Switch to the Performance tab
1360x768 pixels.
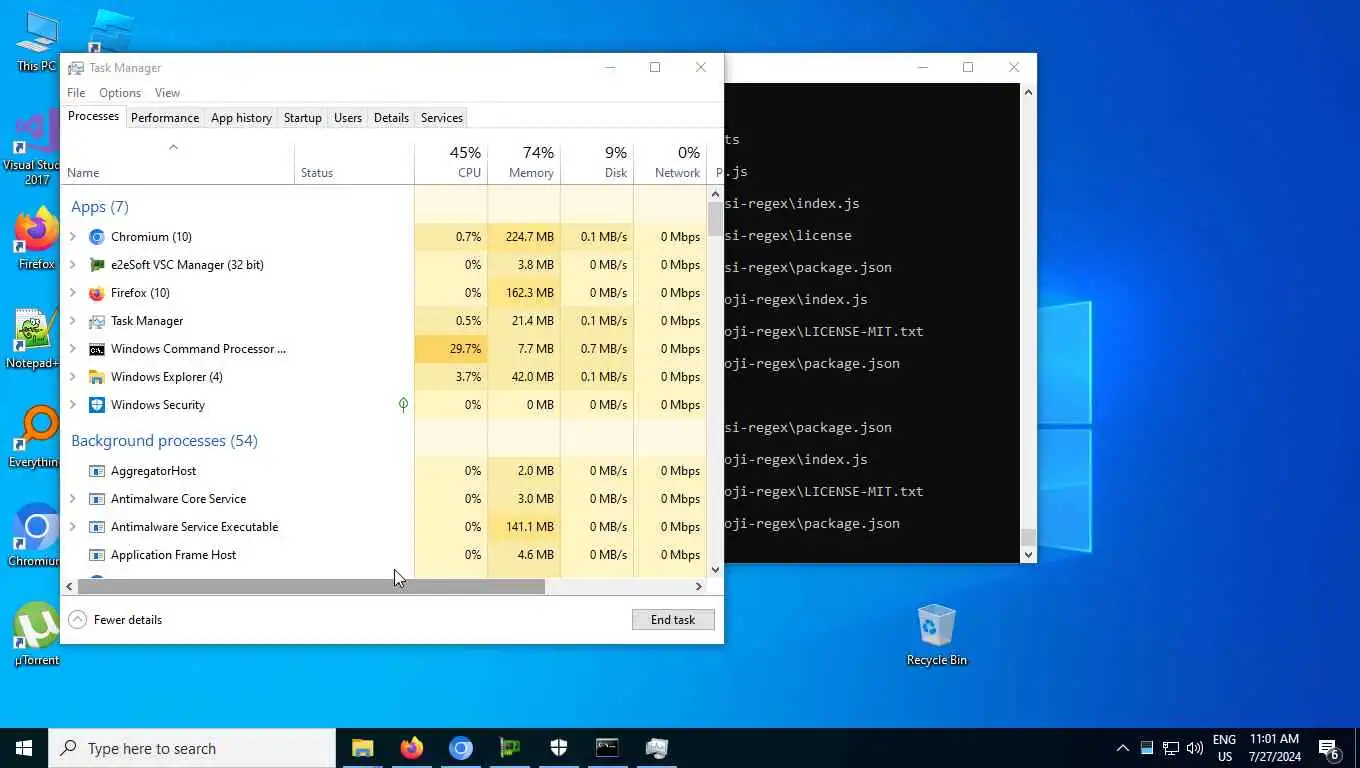pyautogui.click(x=165, y=118)
